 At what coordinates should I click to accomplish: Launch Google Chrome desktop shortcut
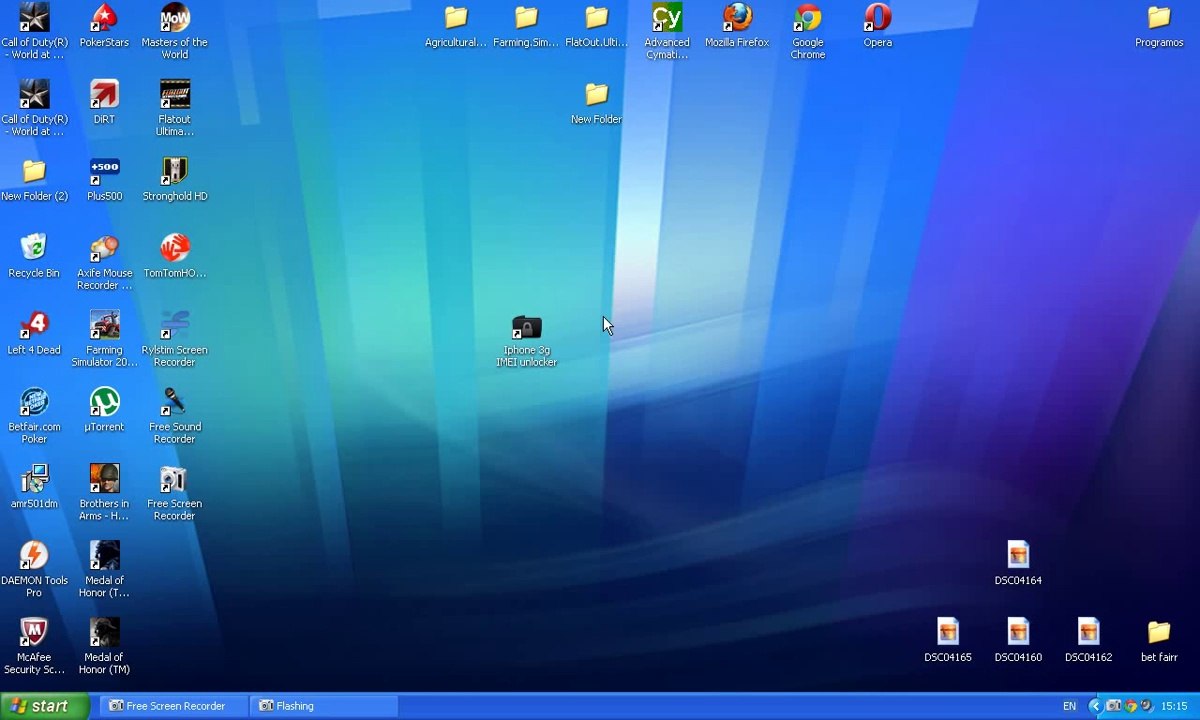[x=808, y=18]
